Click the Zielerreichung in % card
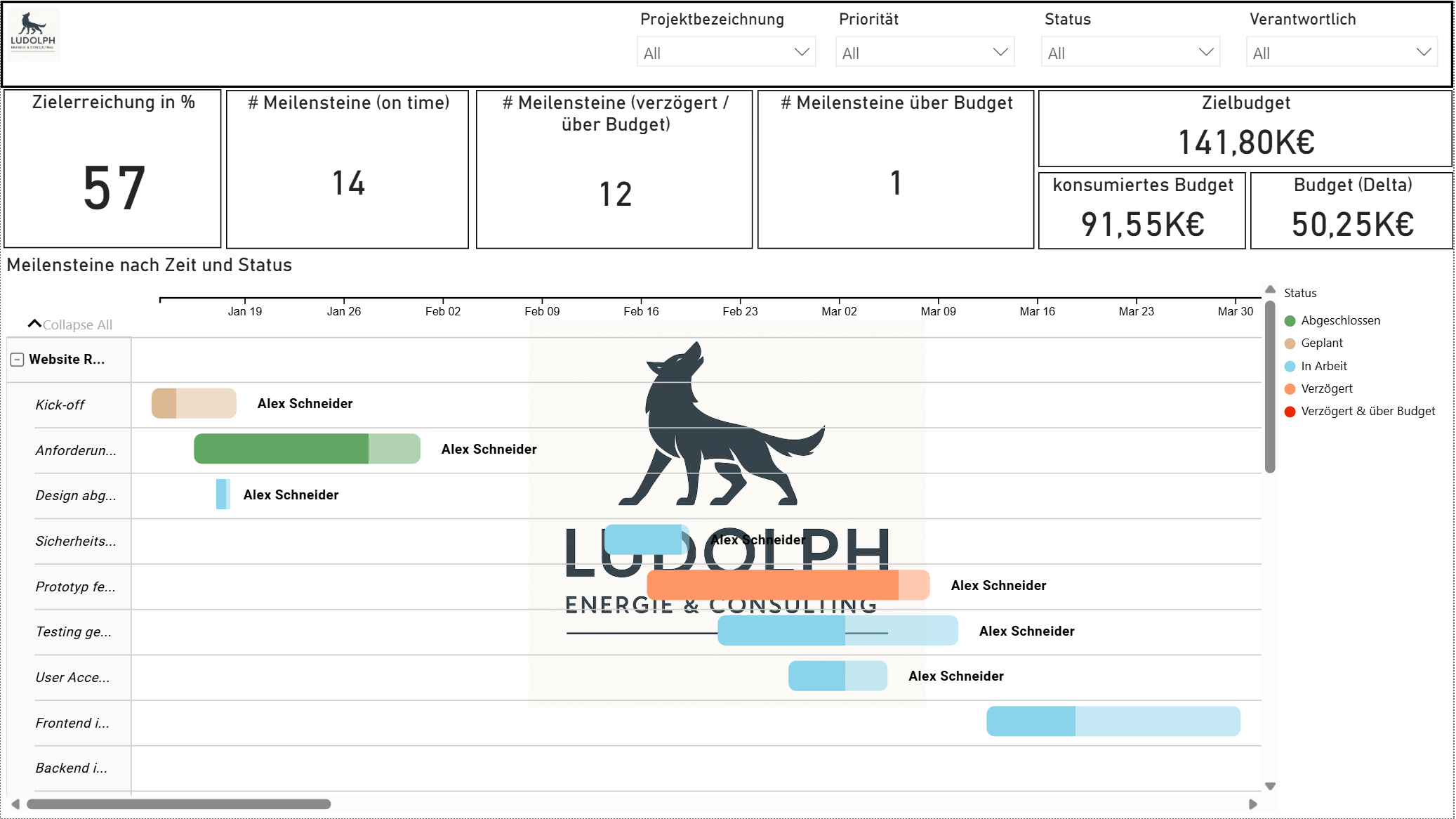 (113, 169)
